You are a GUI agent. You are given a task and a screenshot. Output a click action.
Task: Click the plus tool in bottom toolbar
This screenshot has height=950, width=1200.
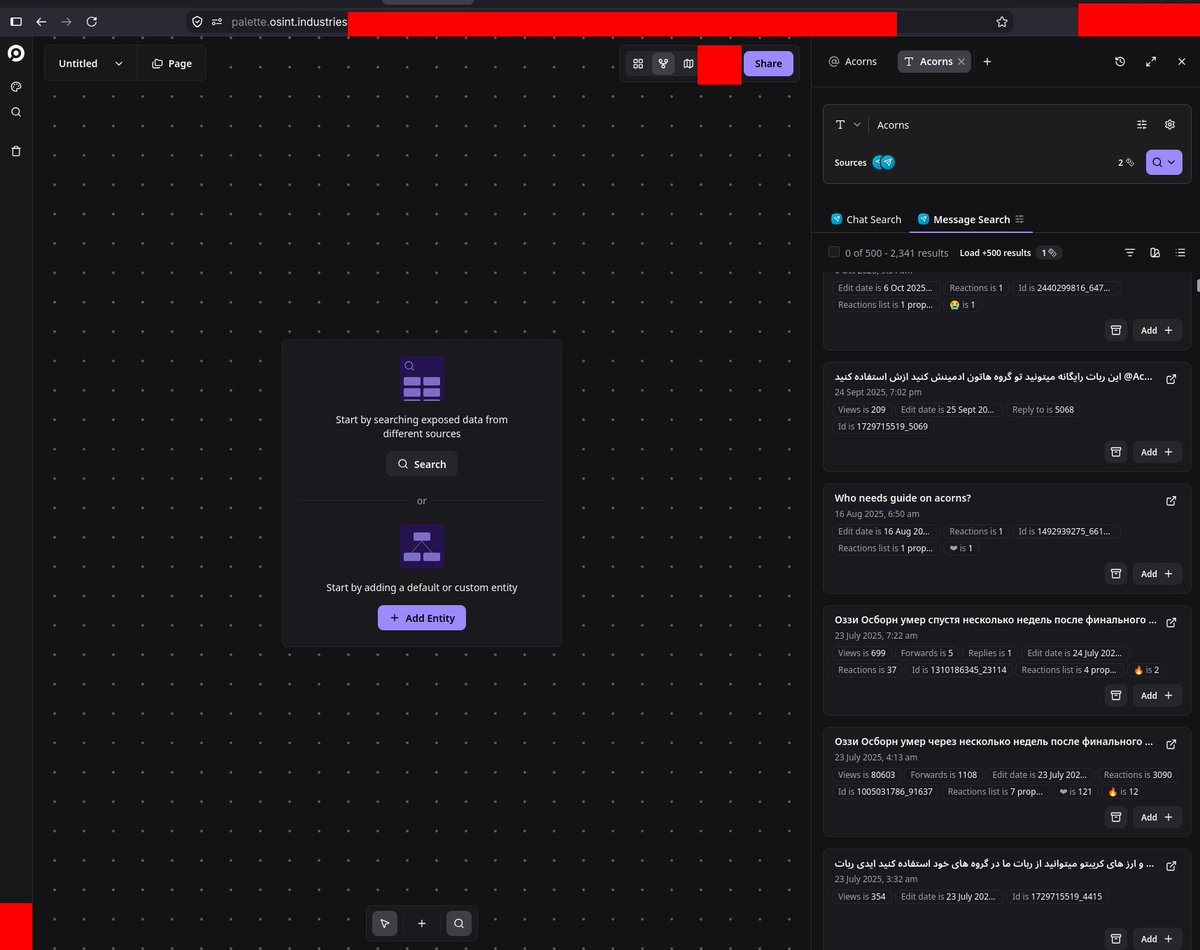[x=422, y=924]
